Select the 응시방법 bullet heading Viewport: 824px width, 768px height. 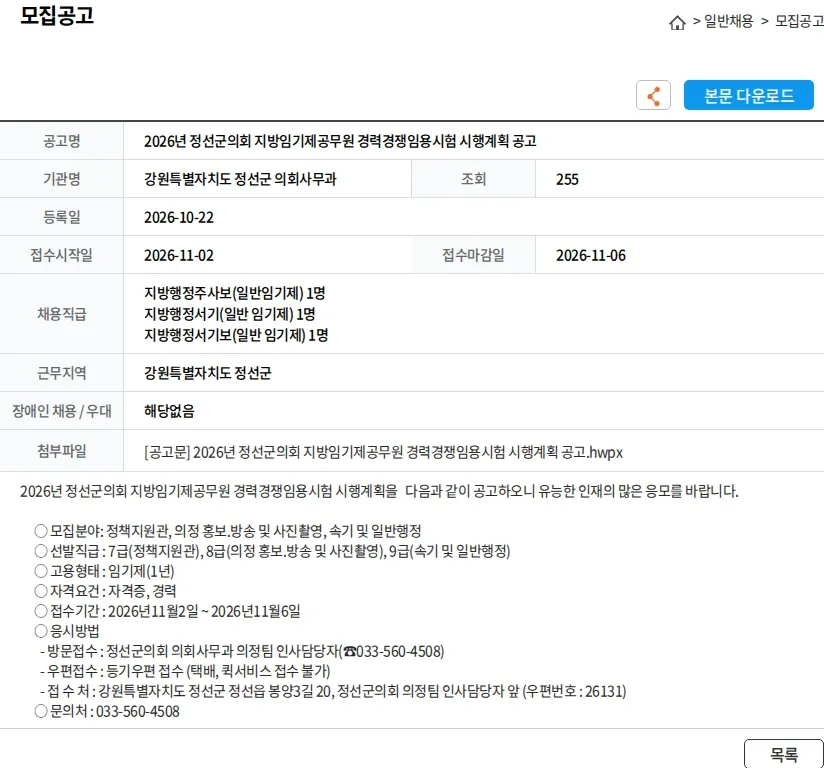[x=67, y=631]
